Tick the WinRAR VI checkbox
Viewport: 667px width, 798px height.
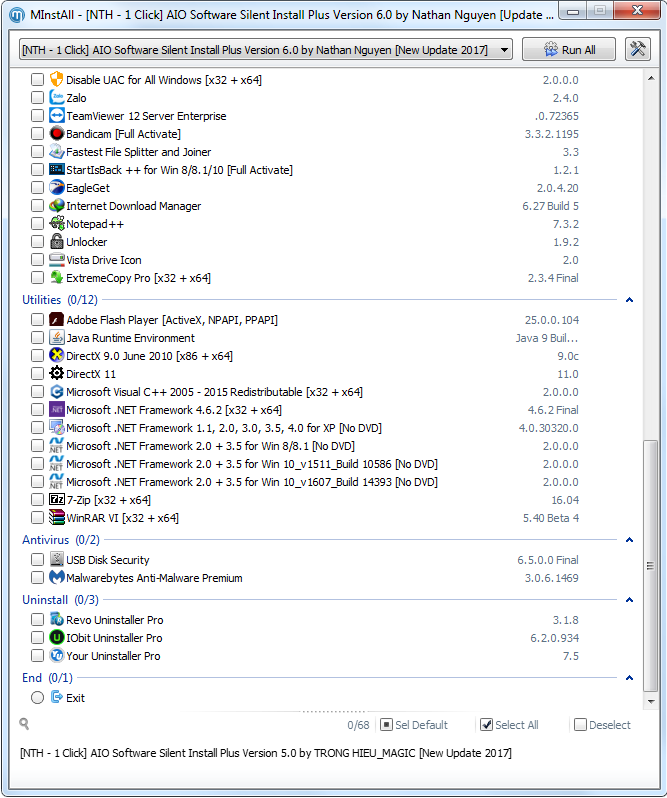(x=37, y=518)
